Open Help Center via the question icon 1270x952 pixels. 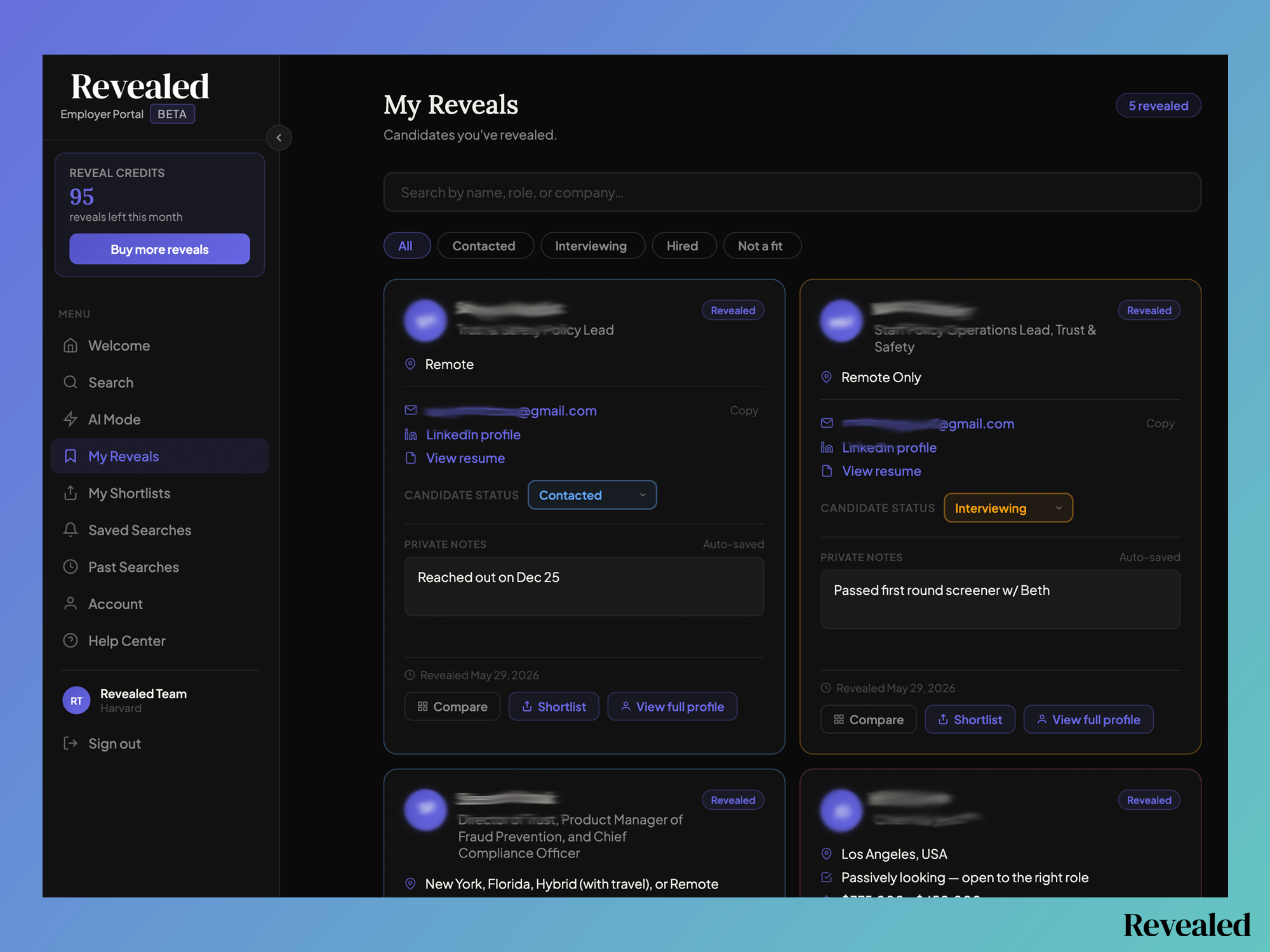tap(70, 640)
